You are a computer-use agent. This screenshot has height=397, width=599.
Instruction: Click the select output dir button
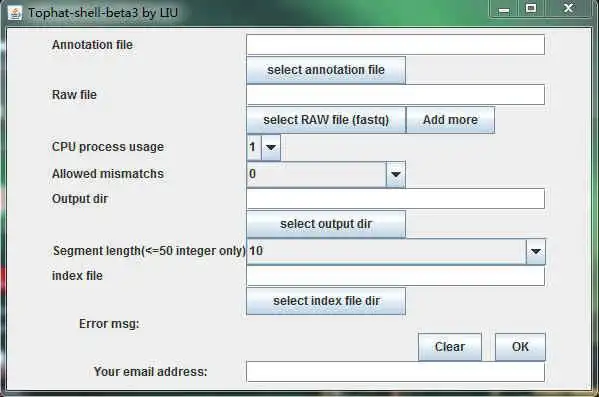coord(326,224)
